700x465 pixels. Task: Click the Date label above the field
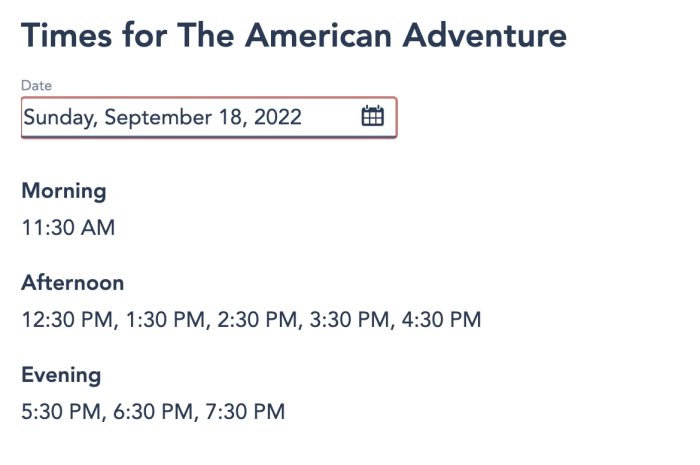(x=37, y=85)
